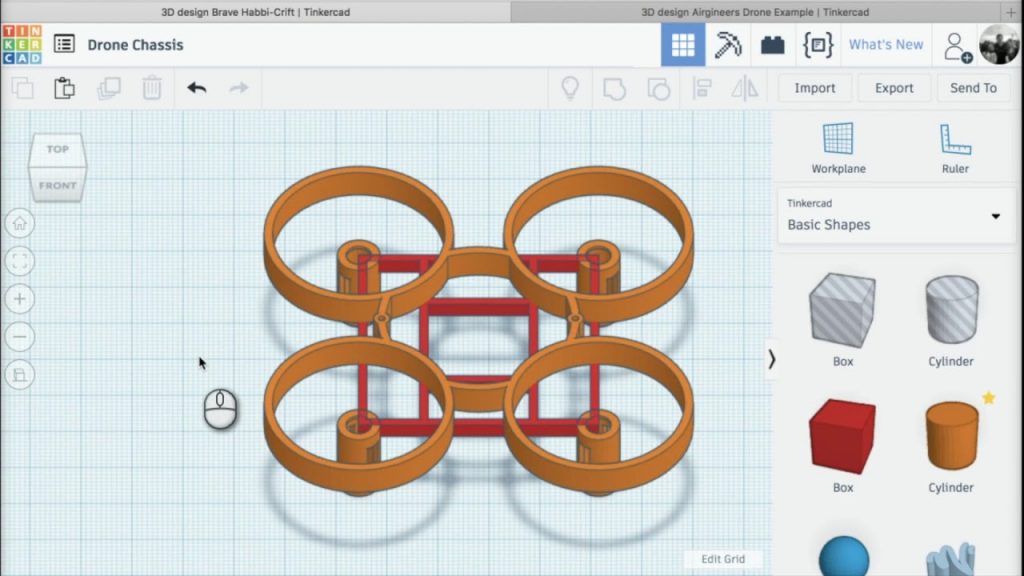Click the Export button

pyautogui.click(x=894, y=88)
